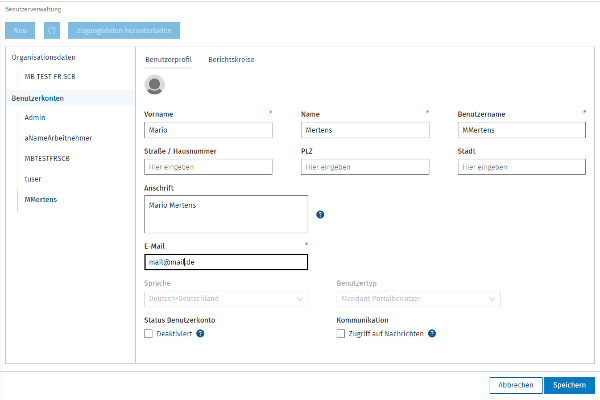
Task: Click the PLZ input field
Action: [365, 167]
